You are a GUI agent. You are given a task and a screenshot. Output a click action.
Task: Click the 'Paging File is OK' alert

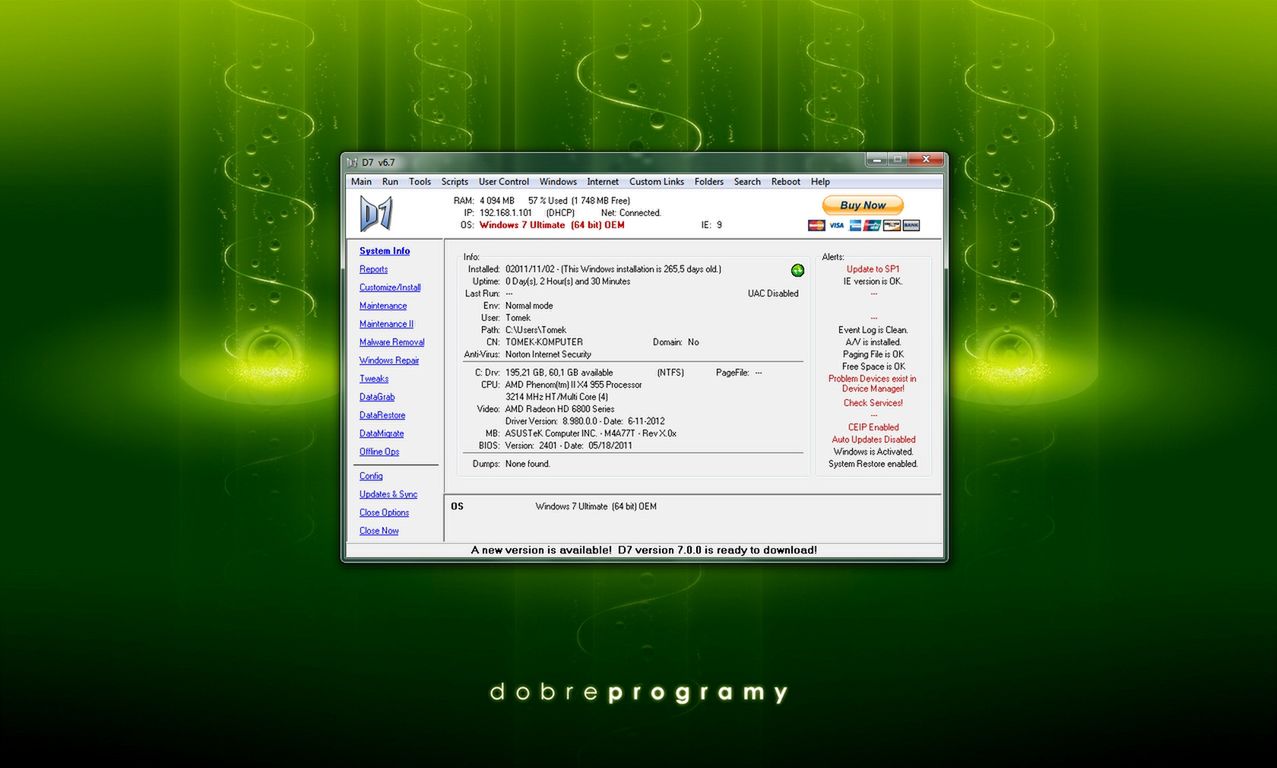coord(873,354)
